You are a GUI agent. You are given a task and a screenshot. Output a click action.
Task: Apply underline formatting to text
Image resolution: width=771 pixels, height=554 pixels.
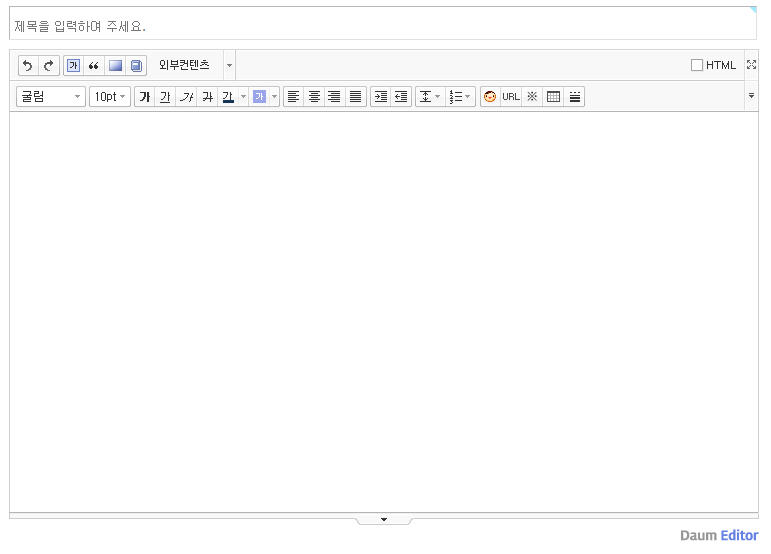pos(165,97)
